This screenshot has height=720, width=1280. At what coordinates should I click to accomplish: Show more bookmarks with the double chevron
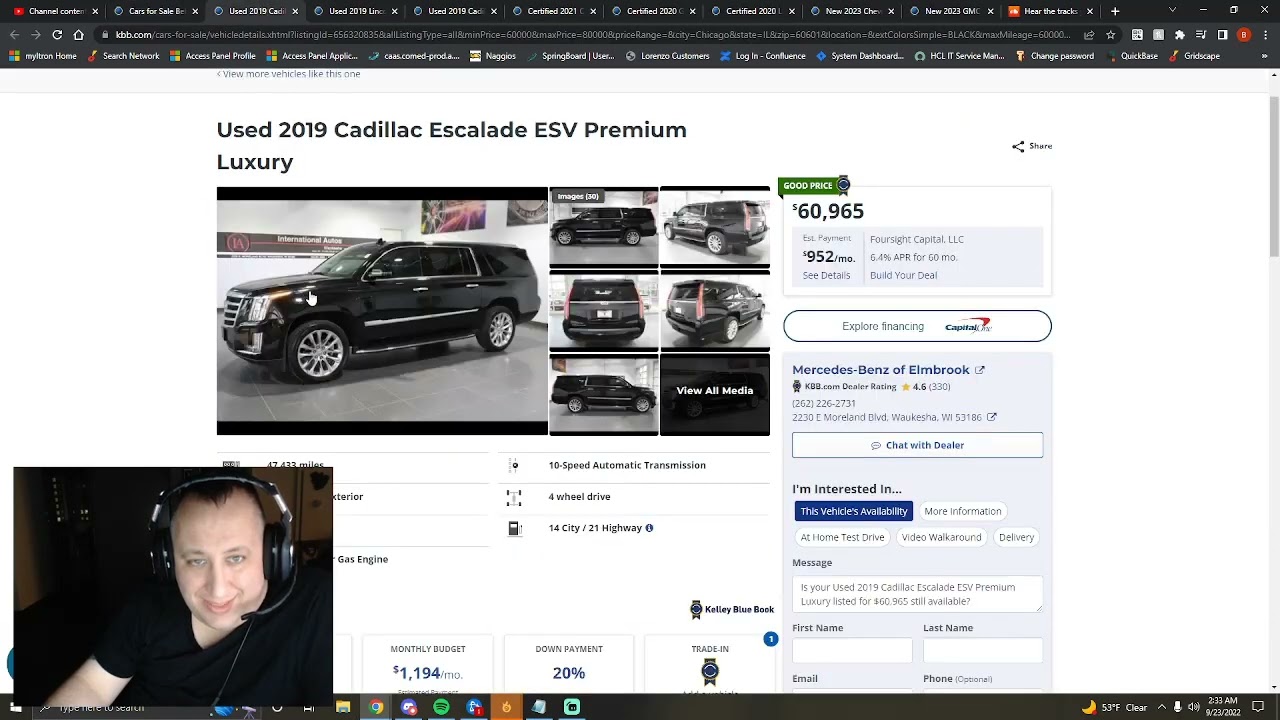point(1265,56)
